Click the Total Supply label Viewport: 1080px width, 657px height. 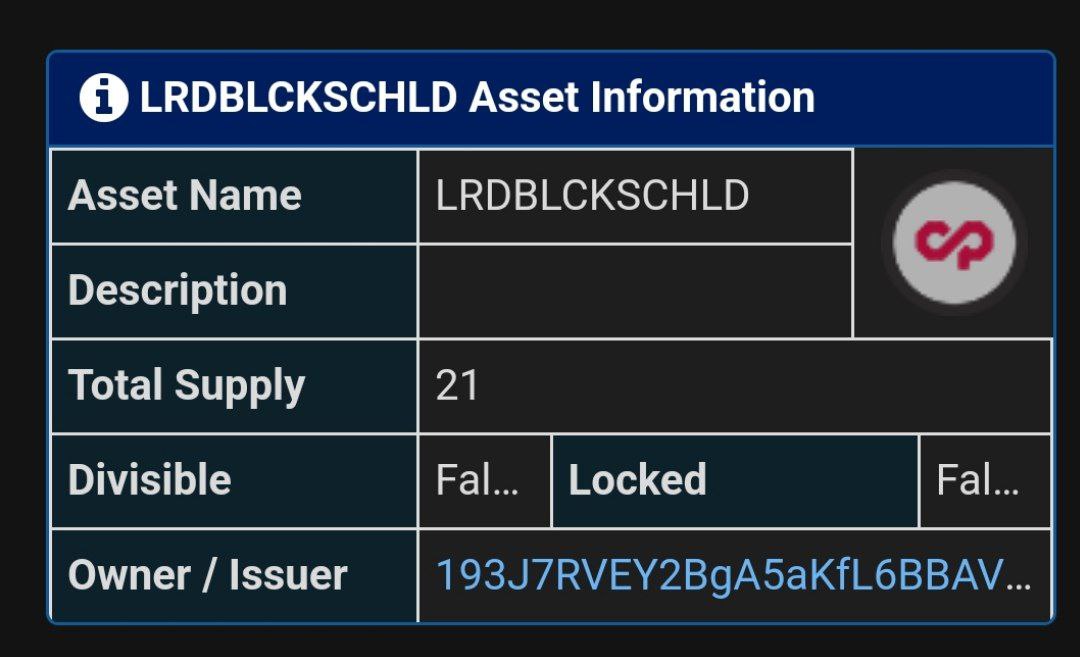[186, 386]
